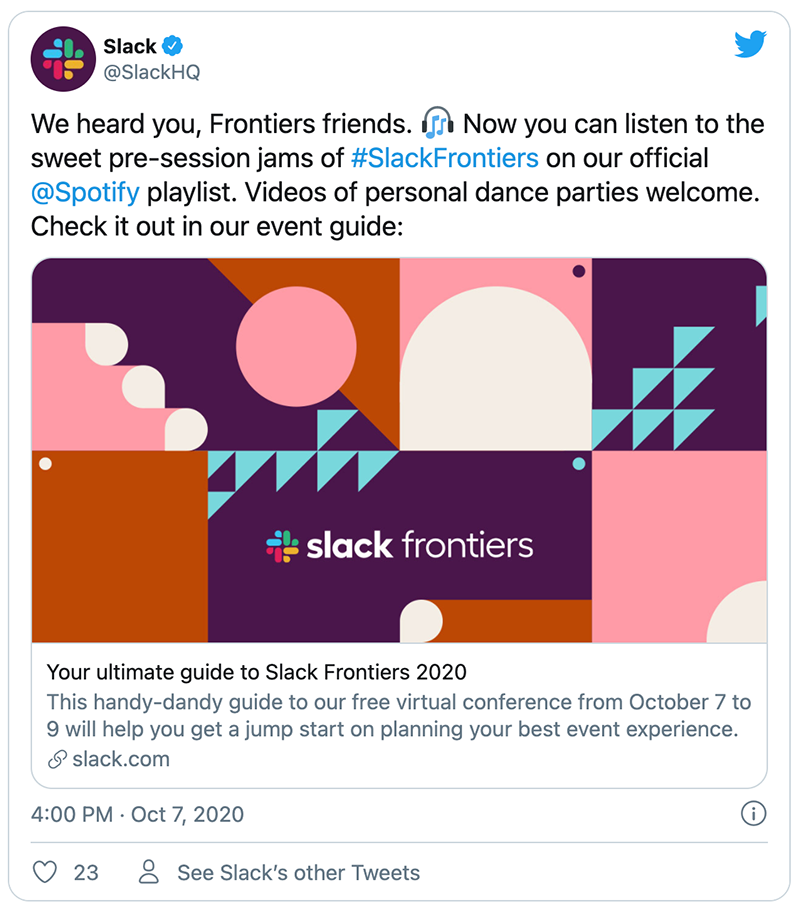Click the handy-dandy guide description text
This screenshot has width=800, height=915.
399,715
